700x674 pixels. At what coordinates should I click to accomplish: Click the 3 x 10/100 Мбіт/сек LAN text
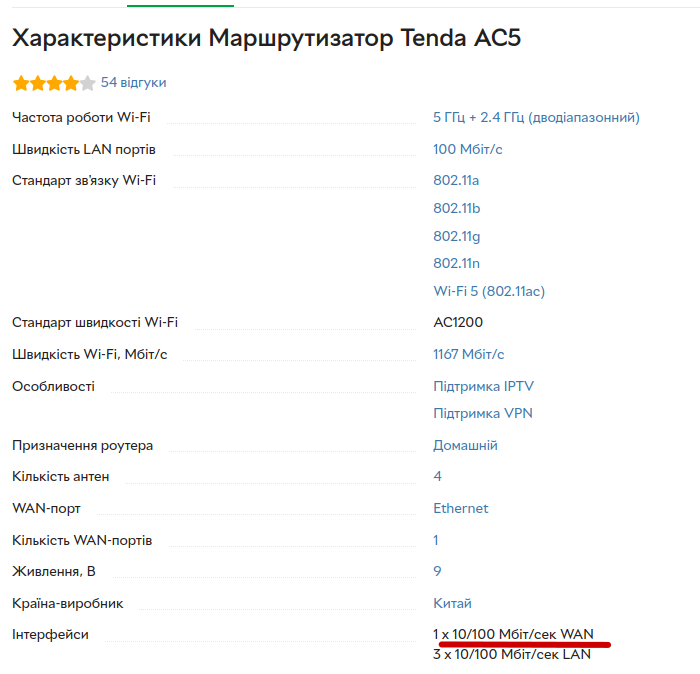[512, 654]
